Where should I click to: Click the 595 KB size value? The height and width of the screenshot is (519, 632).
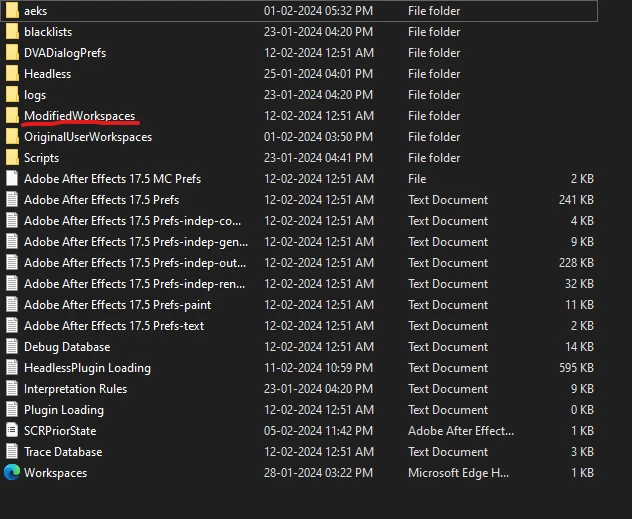click(x=576, y=368)
